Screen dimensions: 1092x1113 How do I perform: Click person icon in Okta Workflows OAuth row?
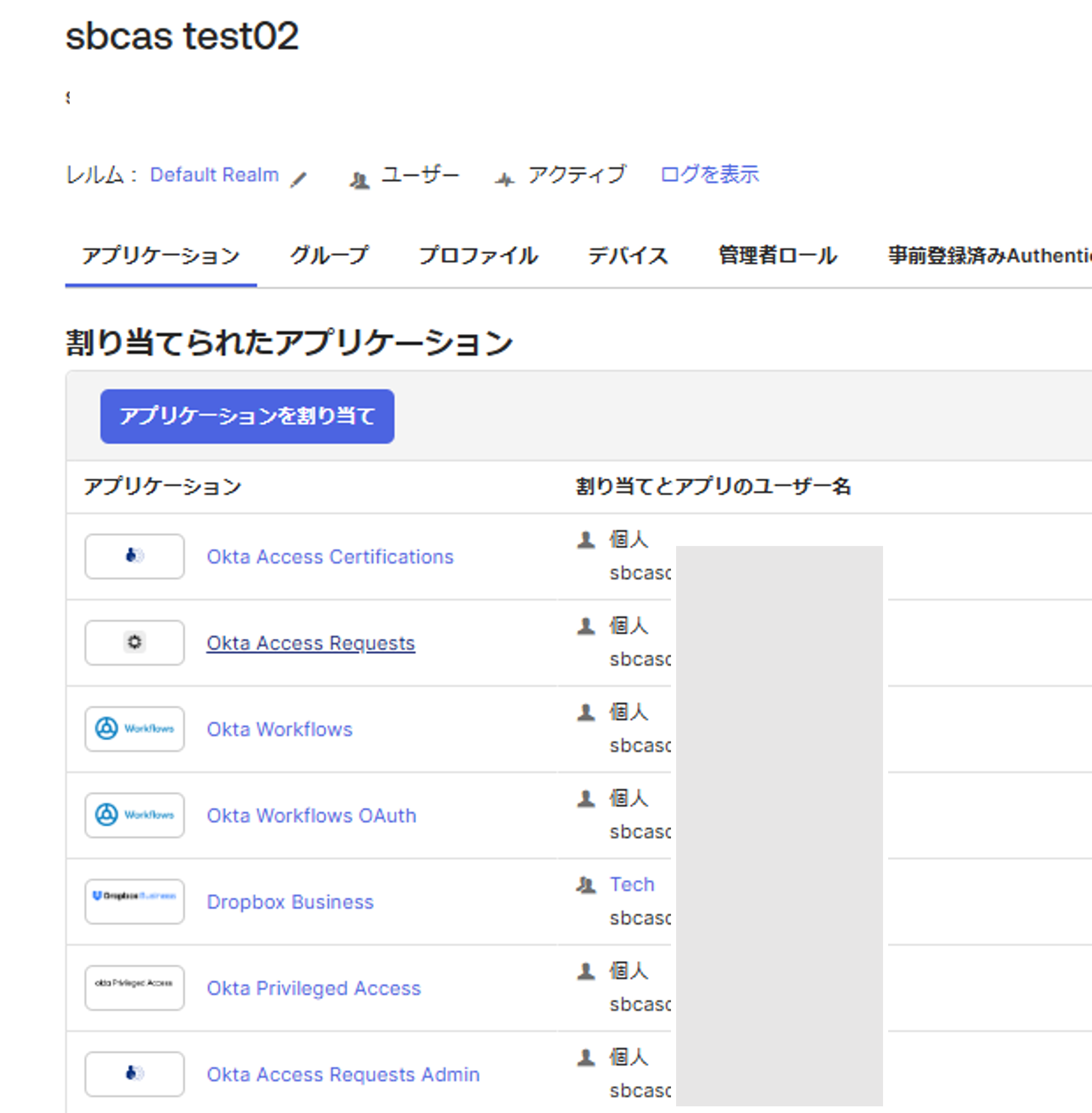pyautogui.click(x=585, y=798)
